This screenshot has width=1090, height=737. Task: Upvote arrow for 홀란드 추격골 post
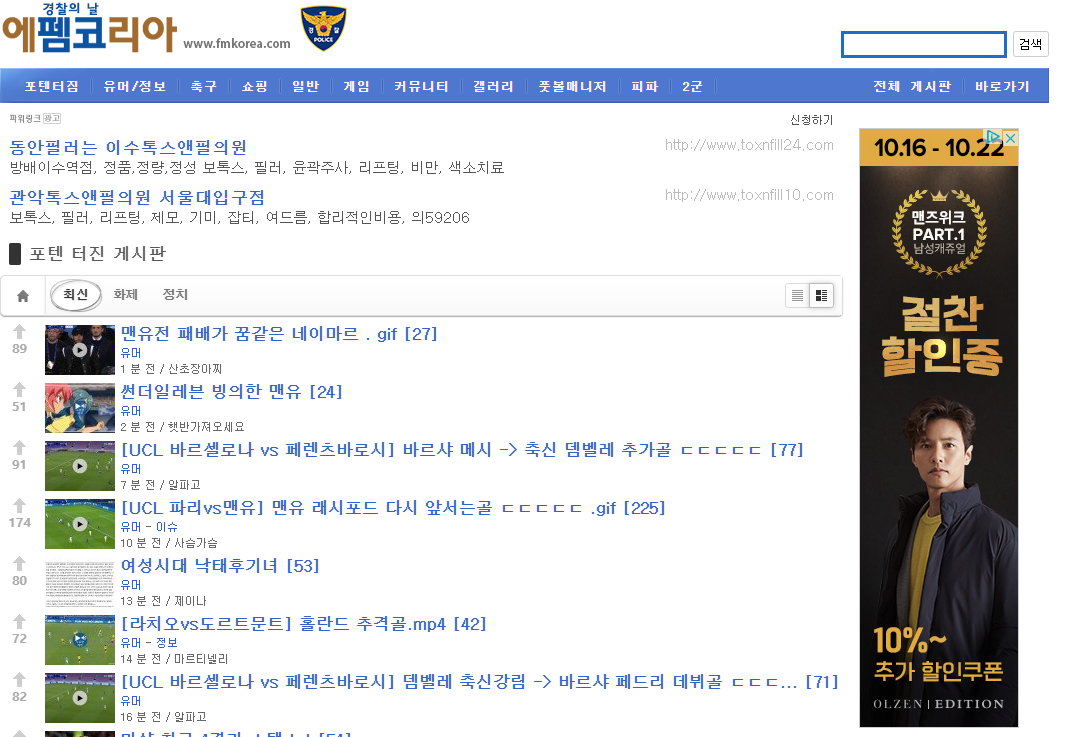19,622
